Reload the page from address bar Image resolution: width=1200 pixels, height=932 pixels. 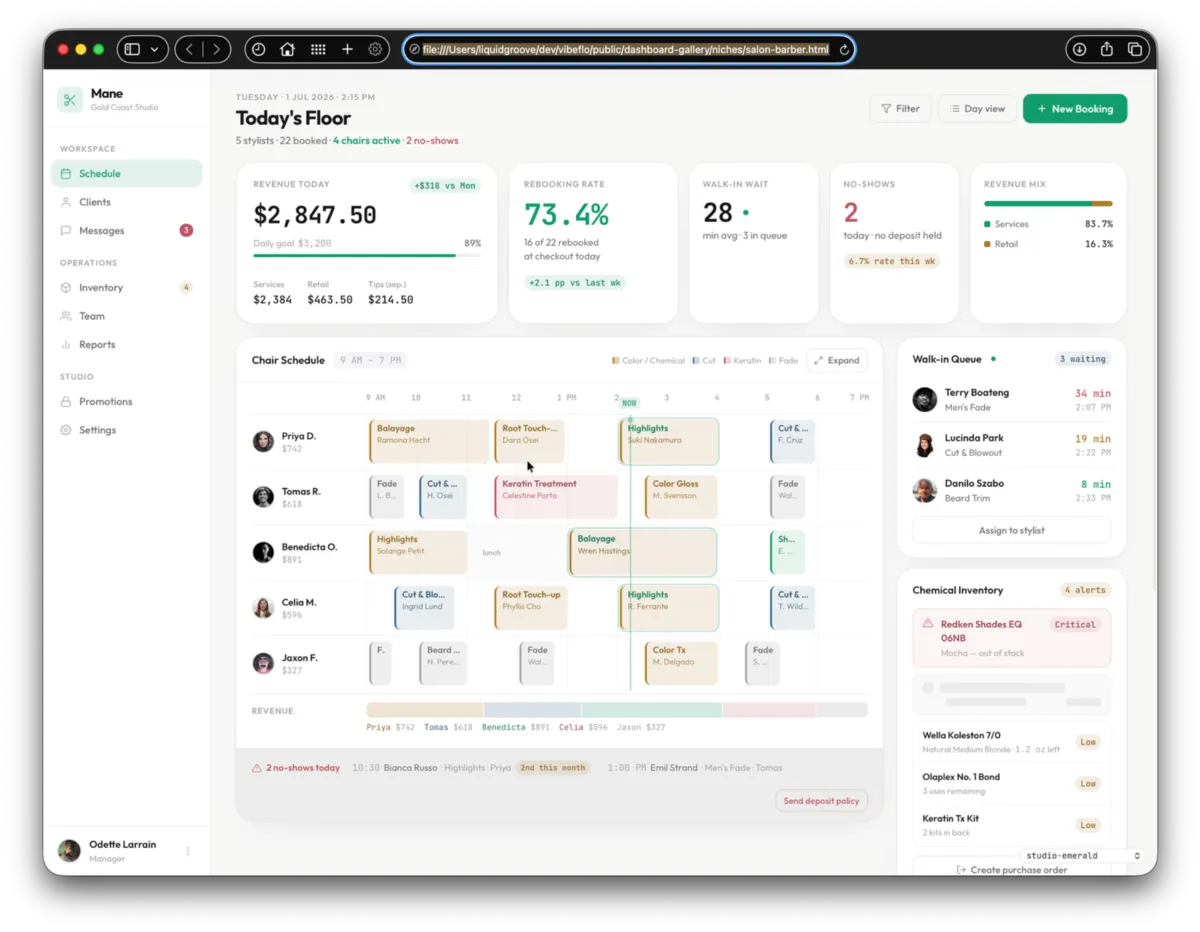point(843,49)
